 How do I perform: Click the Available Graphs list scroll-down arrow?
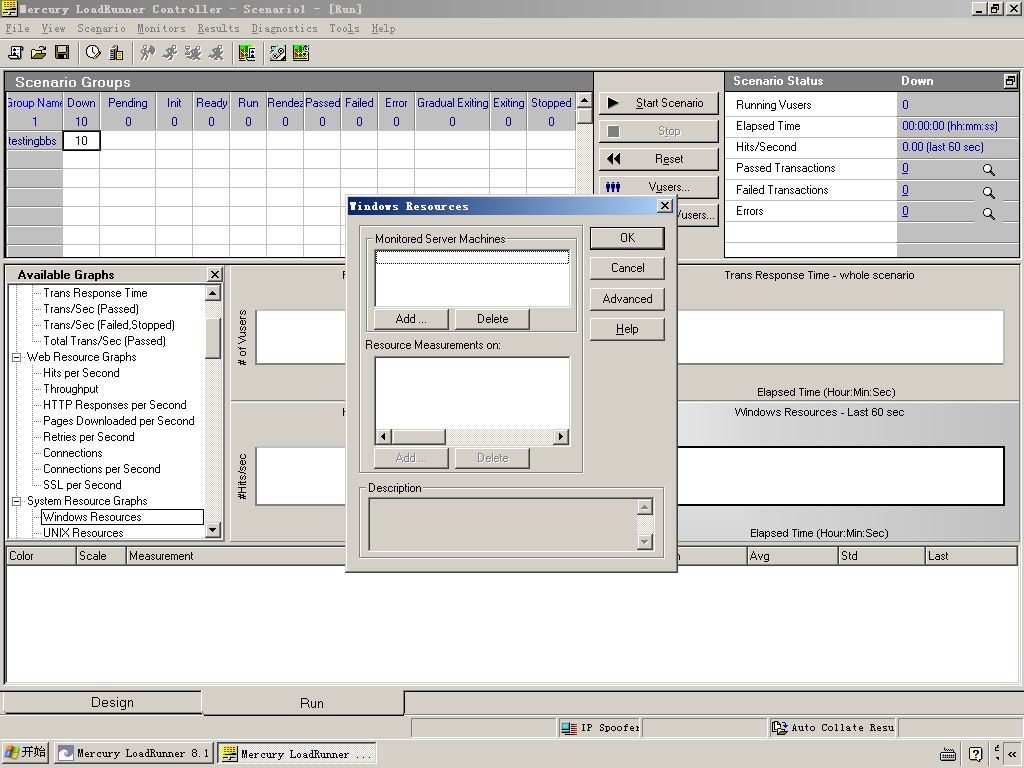(213, 531)
